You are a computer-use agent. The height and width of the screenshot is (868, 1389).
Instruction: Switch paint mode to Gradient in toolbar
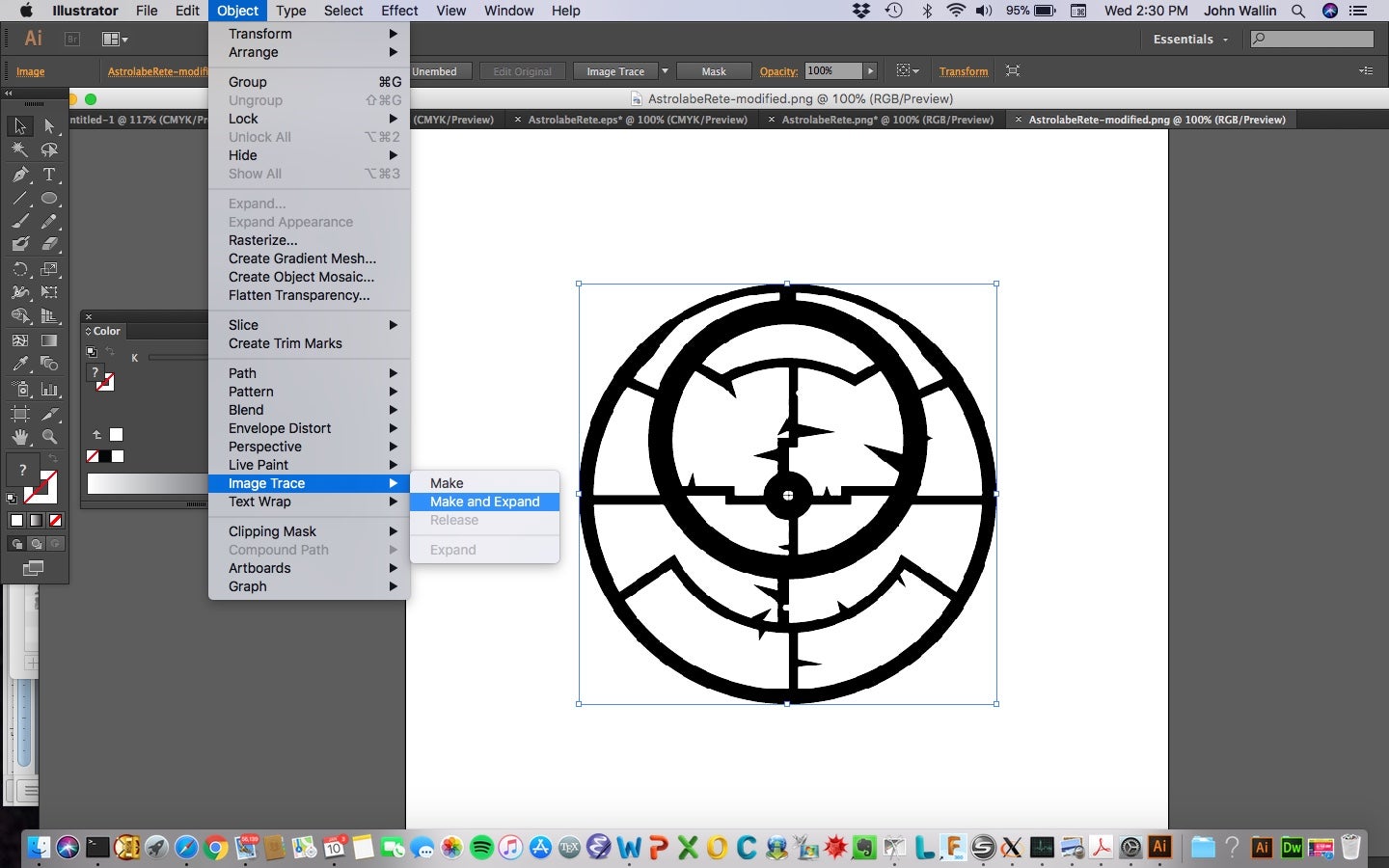36,520
